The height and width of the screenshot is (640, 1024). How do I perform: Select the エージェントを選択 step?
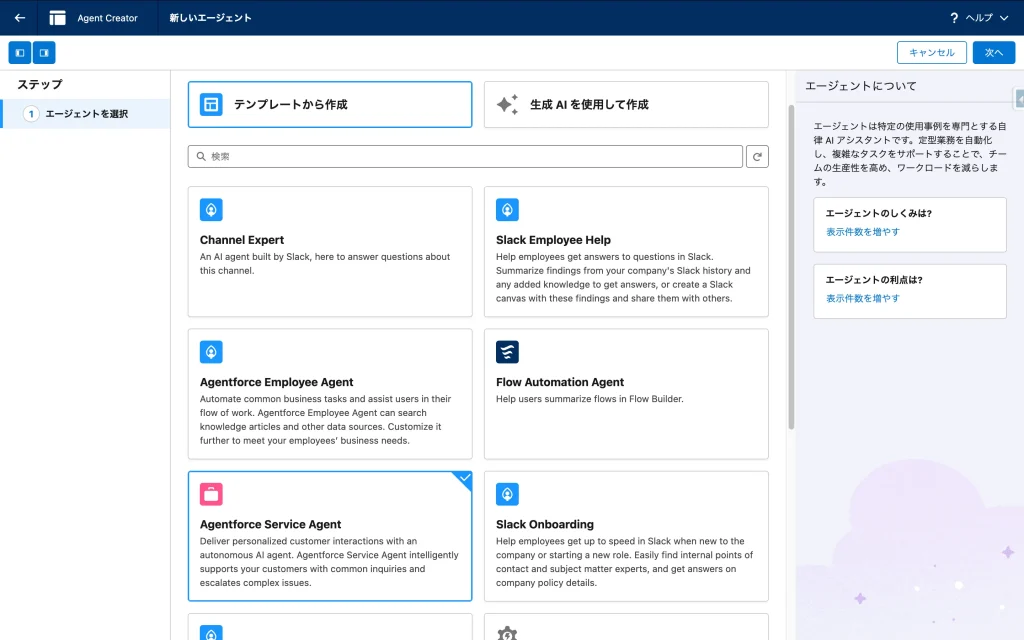(86, 114)
